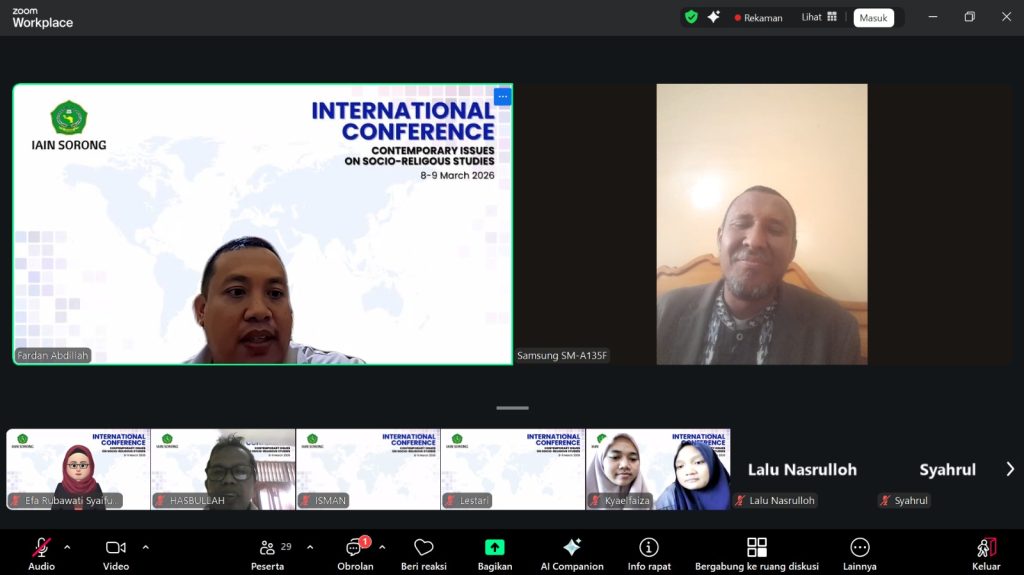Click gallery strip divider handle
The height and width of the screenshot is (575, 1024).
pos(513,408)
